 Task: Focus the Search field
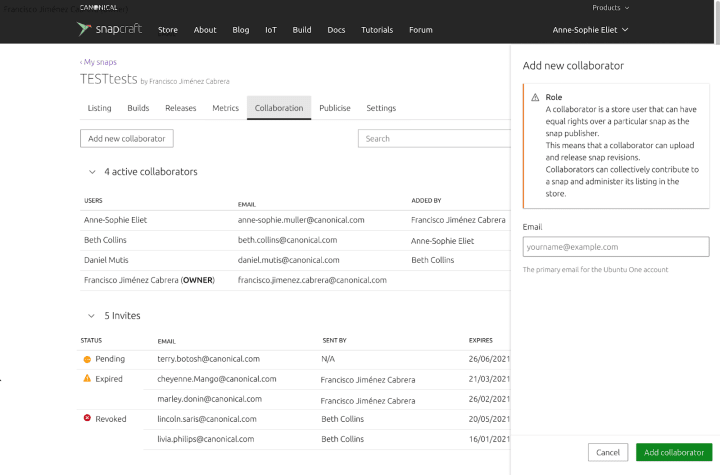434,138
